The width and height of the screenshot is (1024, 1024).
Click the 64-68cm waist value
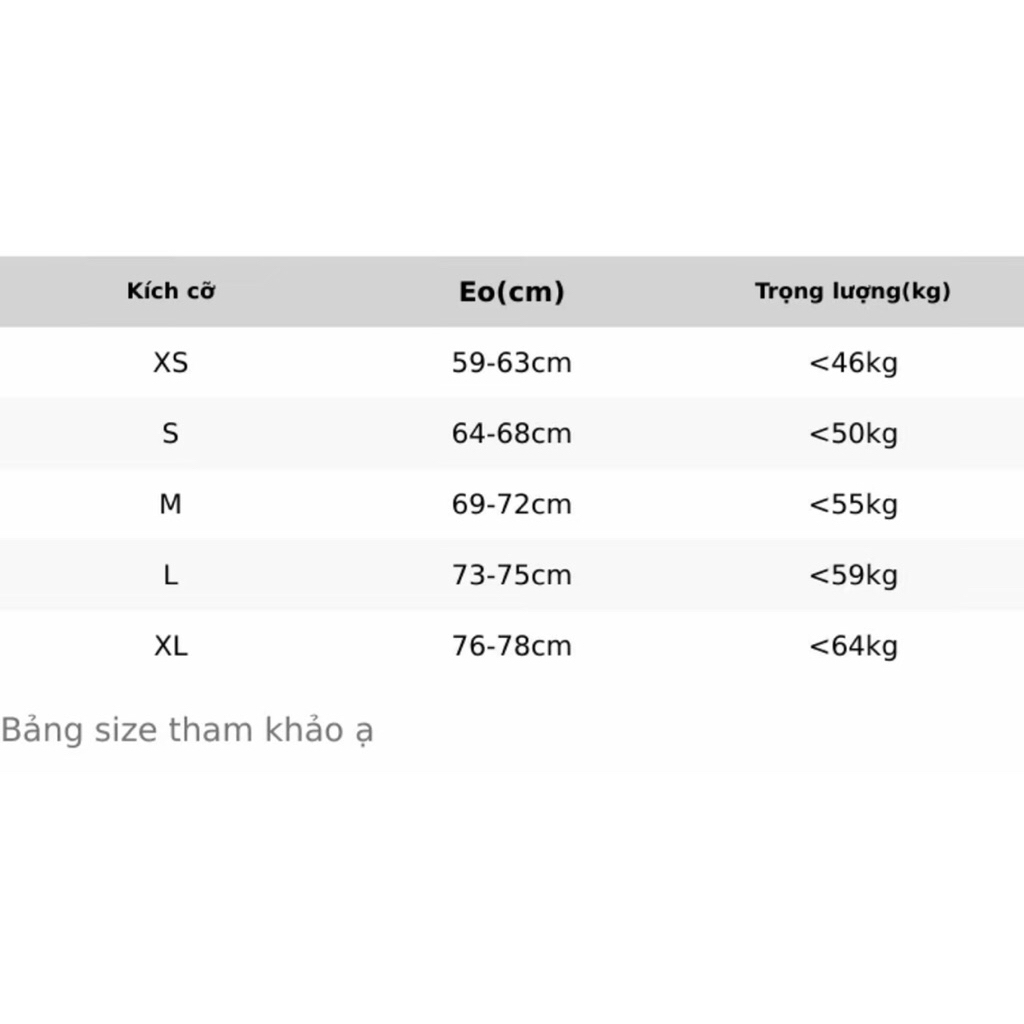[511, 434]
